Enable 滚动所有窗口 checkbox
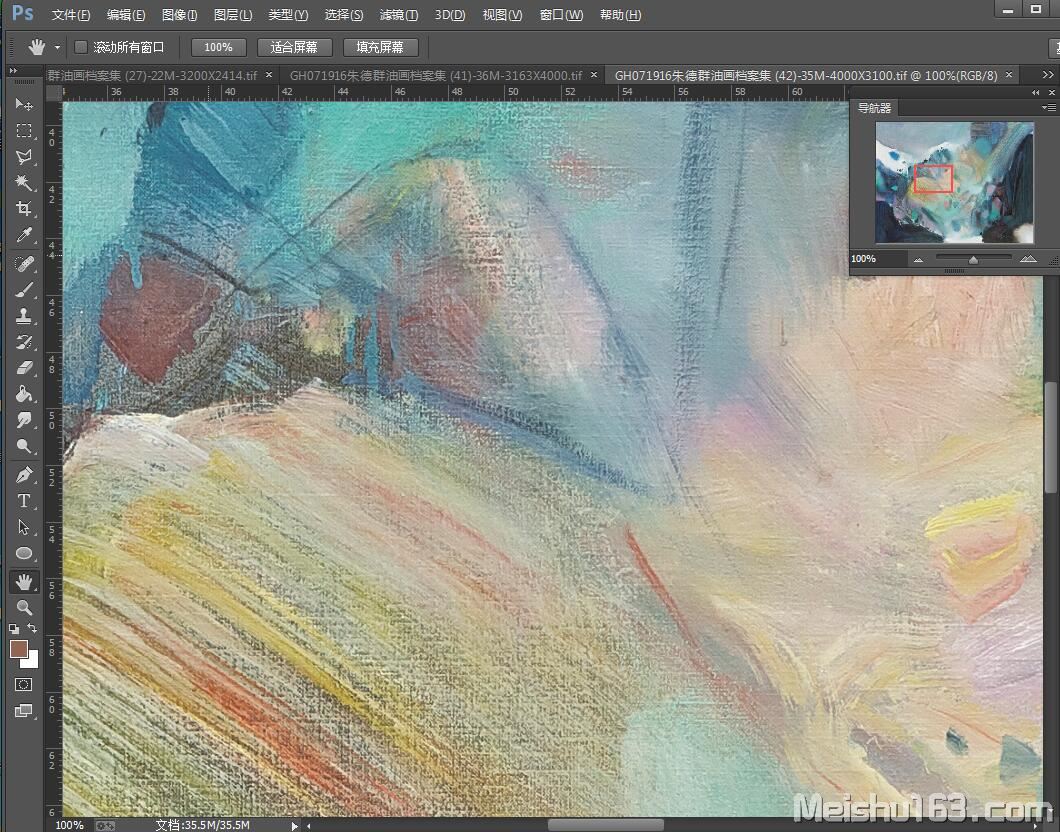This screenshot has height=832, width=1060. point(80,47)
